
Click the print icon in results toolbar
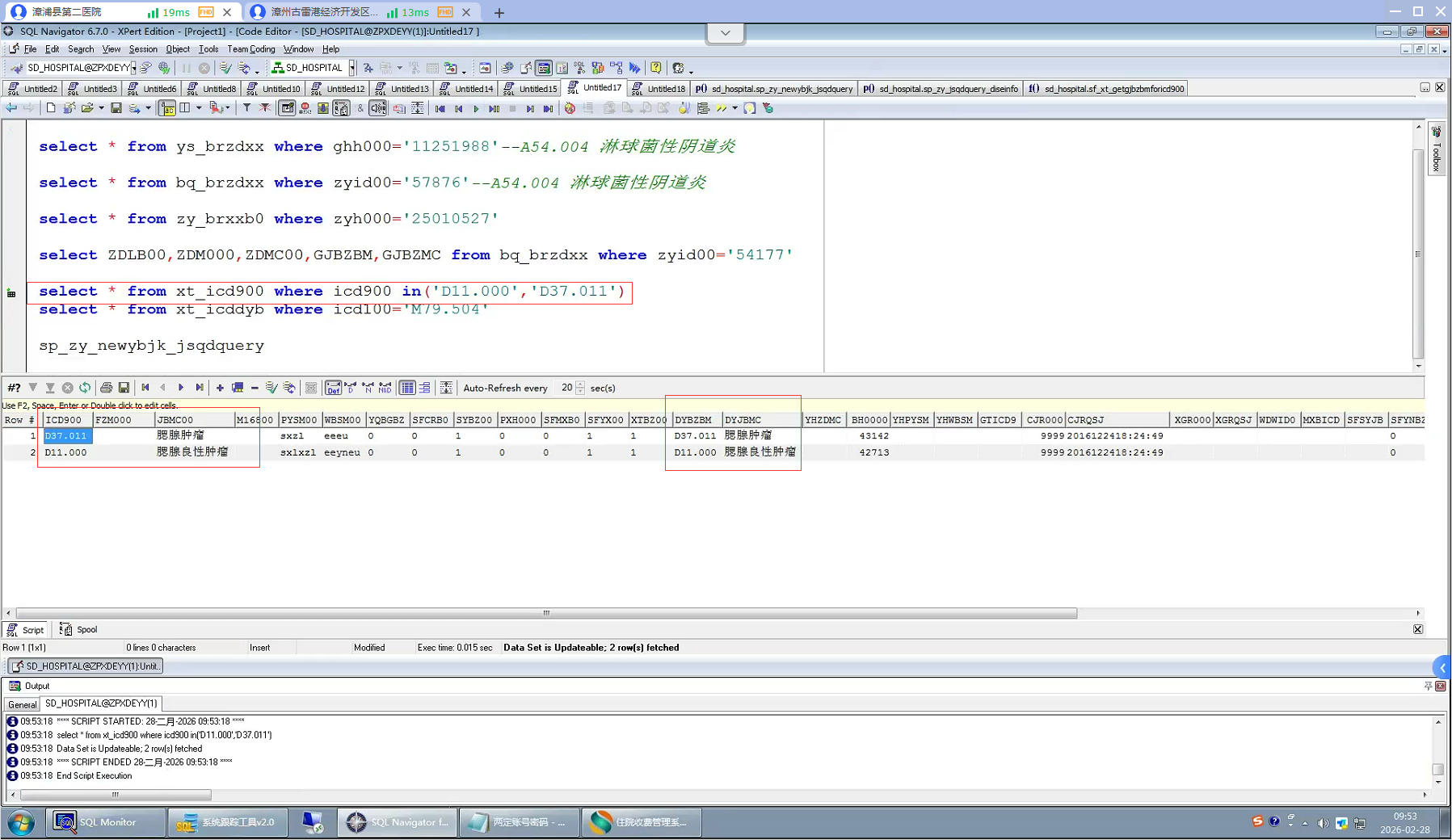(x=106, y=388)
